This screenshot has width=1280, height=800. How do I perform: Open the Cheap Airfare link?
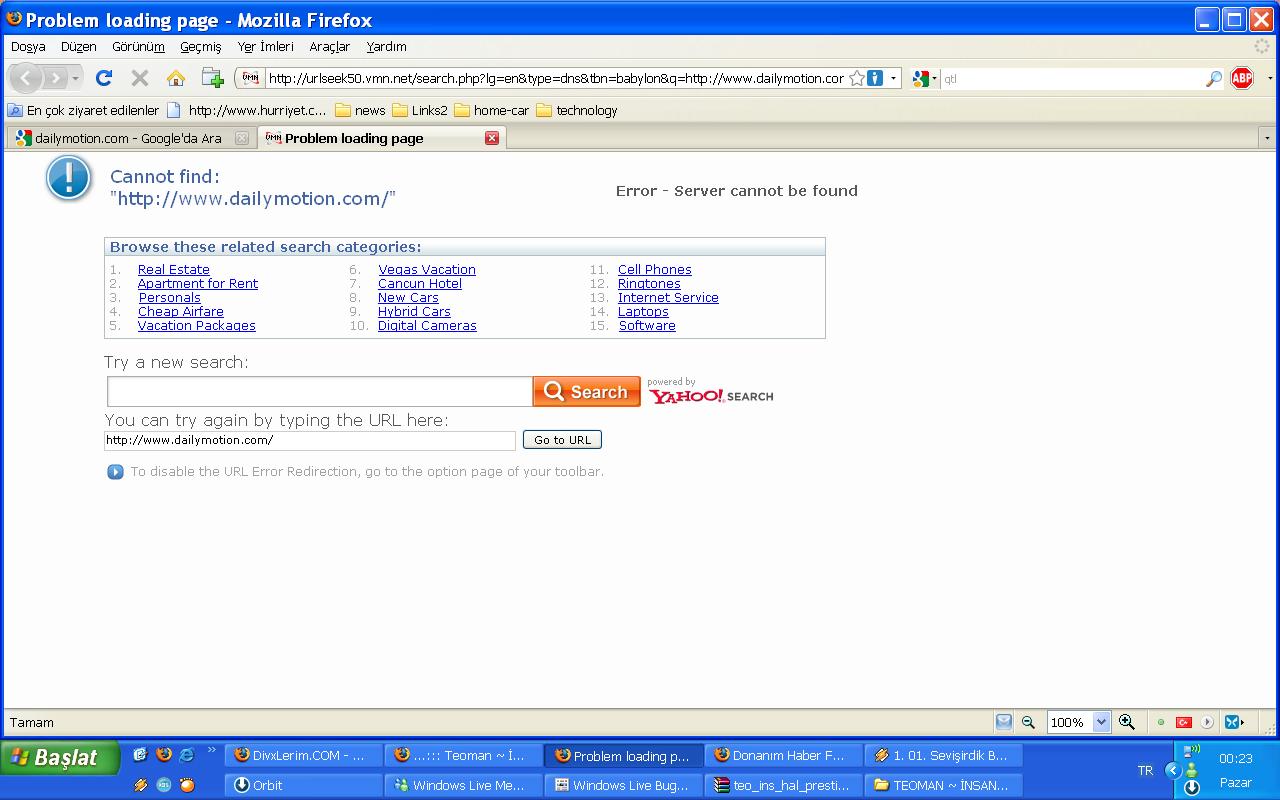tap(181, 312)
